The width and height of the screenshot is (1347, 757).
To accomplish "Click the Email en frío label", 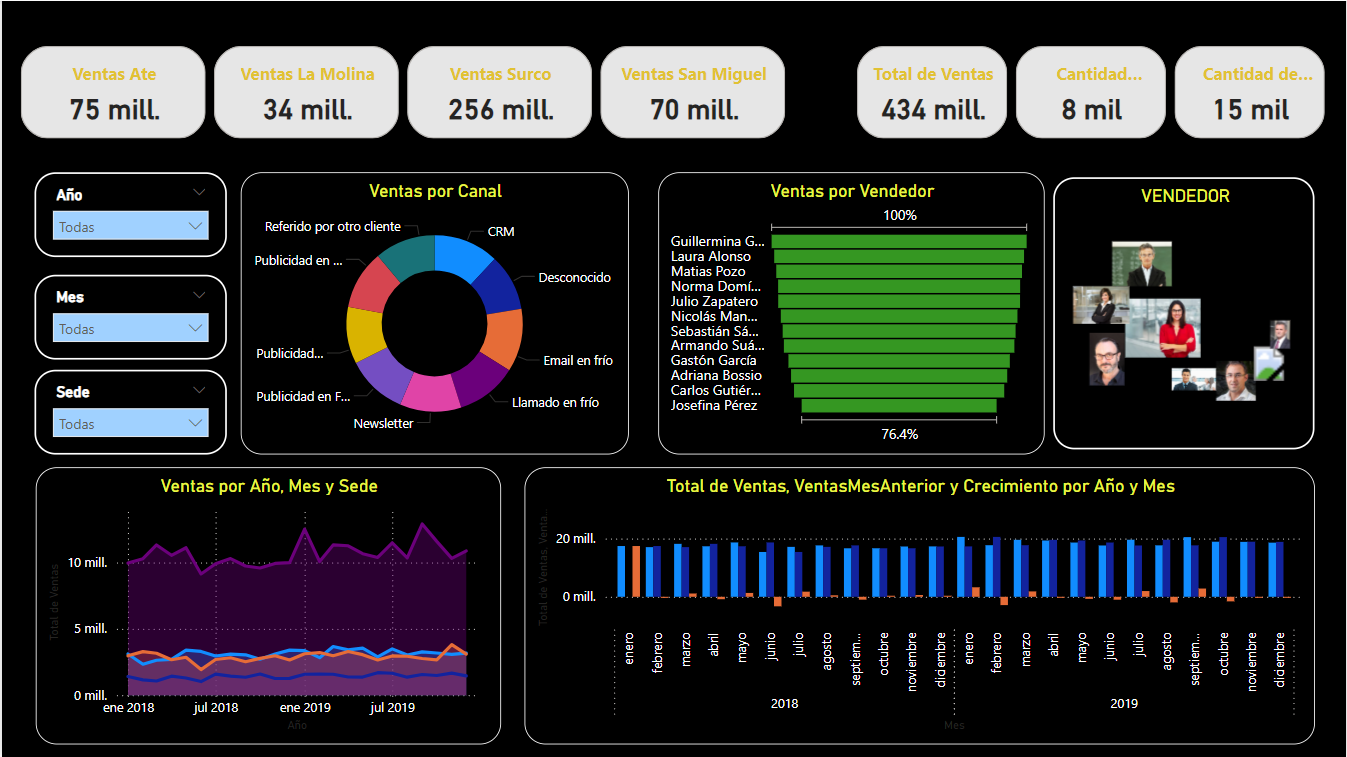I will (578, 360).
